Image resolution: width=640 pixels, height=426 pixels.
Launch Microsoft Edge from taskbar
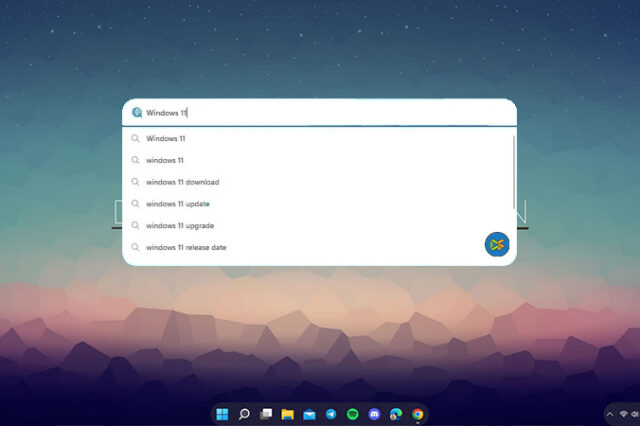coord(396,414)
